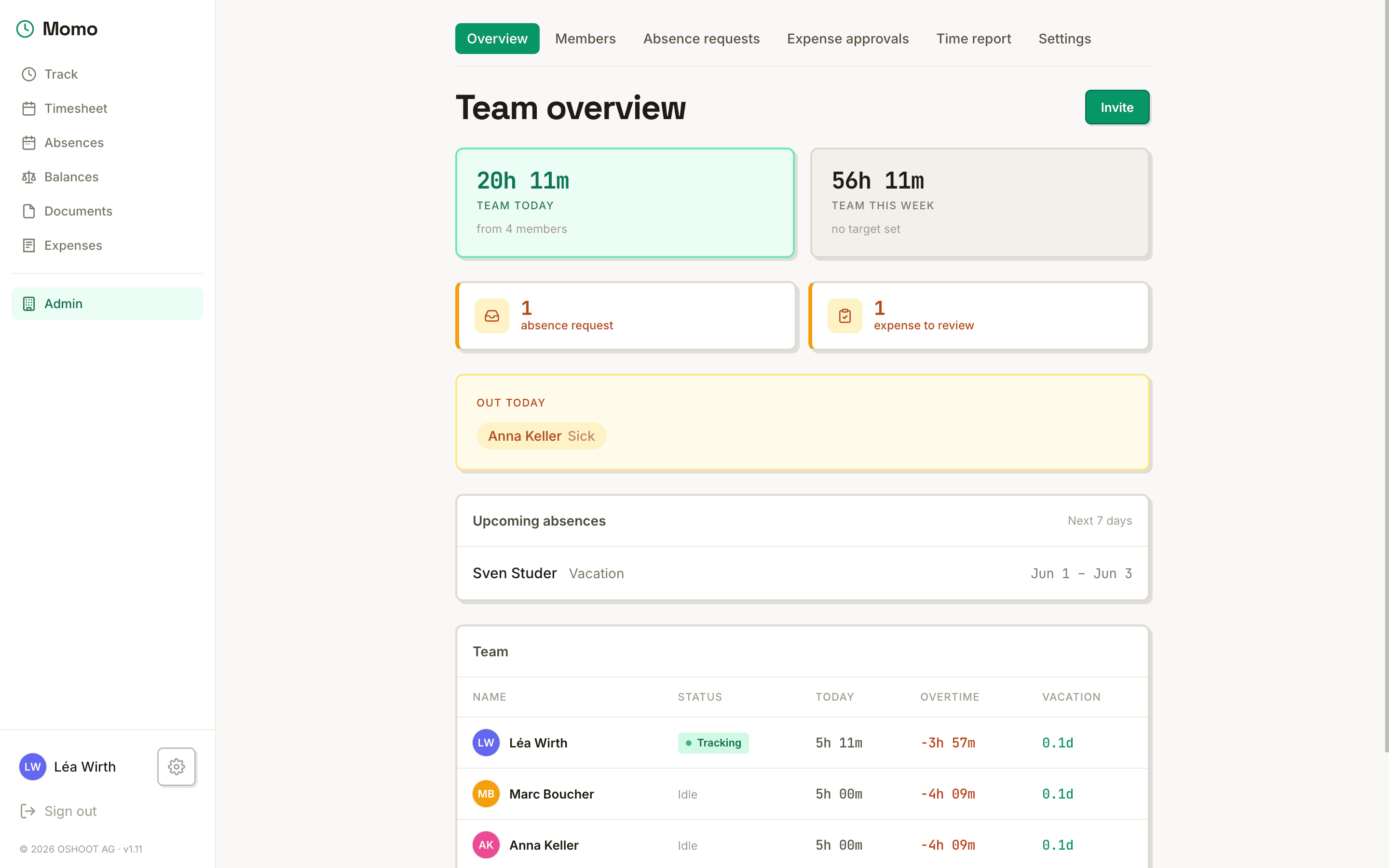Viewport: 1389px width, 868px height.
Task: Click the Expenses receipt icon
Action: point(29,245)
